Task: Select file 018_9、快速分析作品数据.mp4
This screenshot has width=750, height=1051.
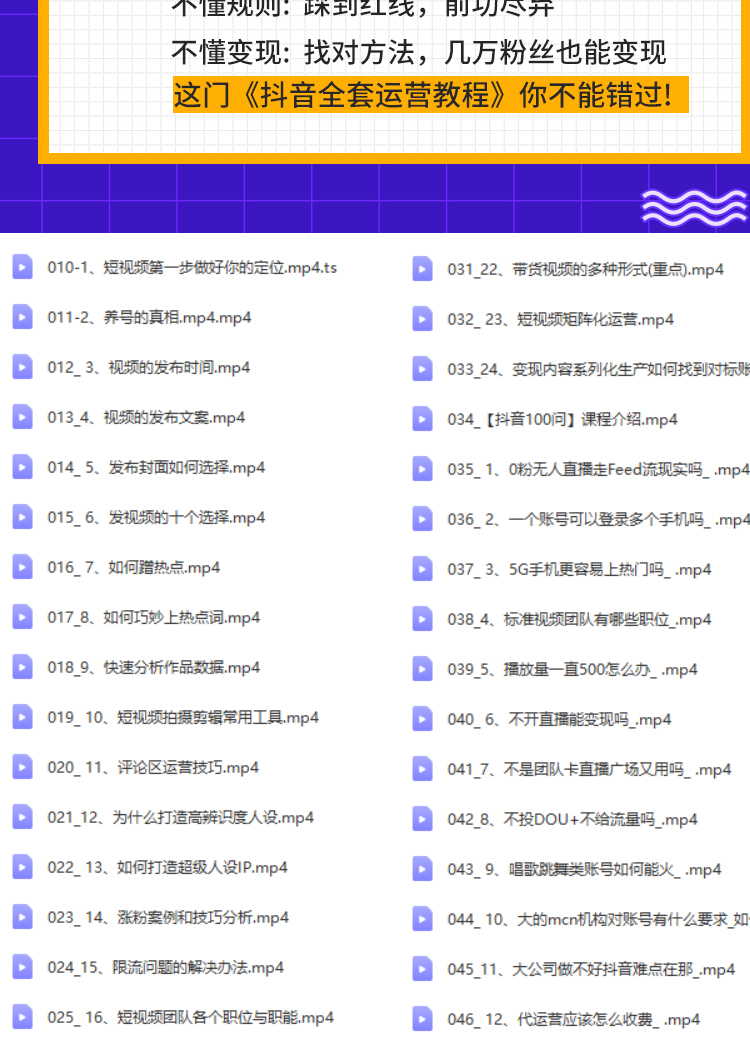Action: 153,668
